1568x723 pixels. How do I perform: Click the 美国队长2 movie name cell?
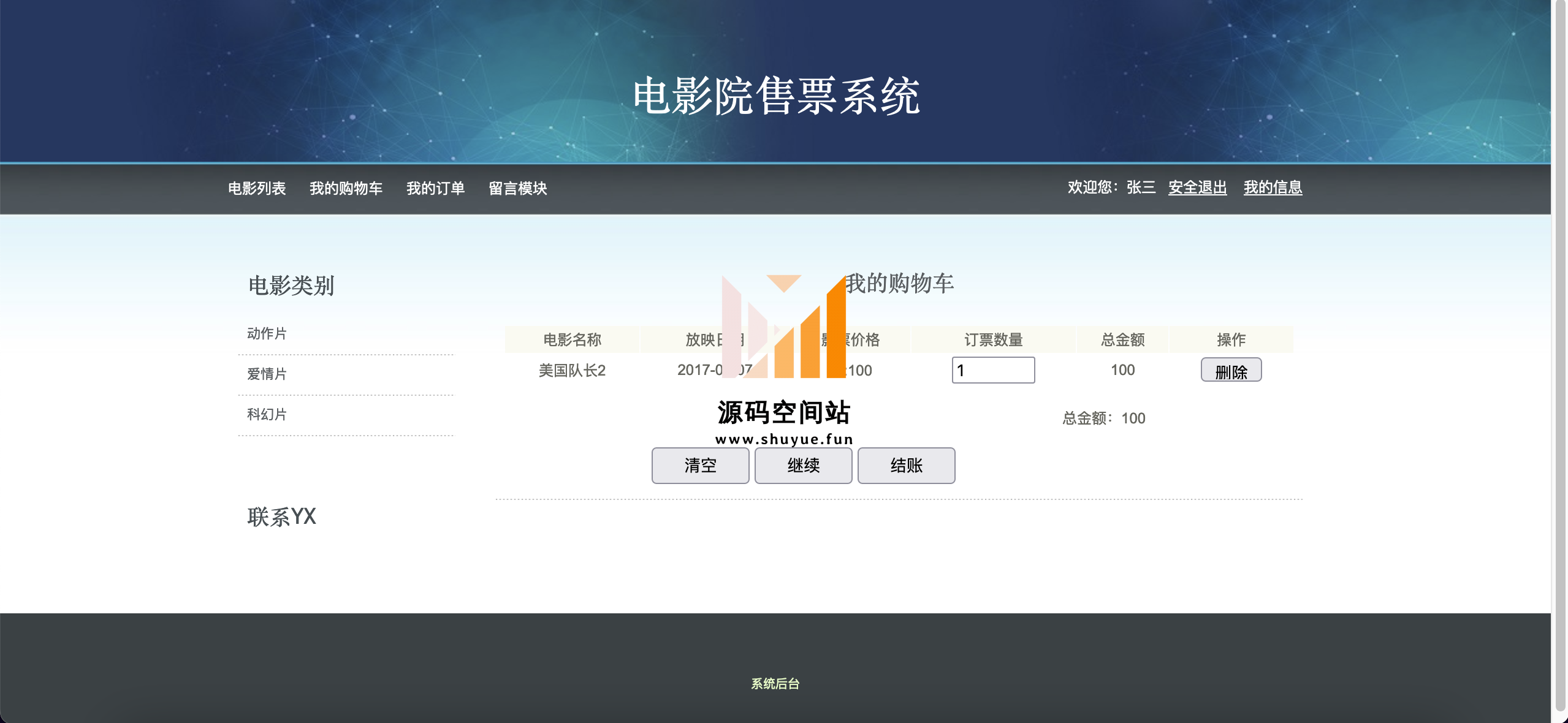(x=572, y=370)
